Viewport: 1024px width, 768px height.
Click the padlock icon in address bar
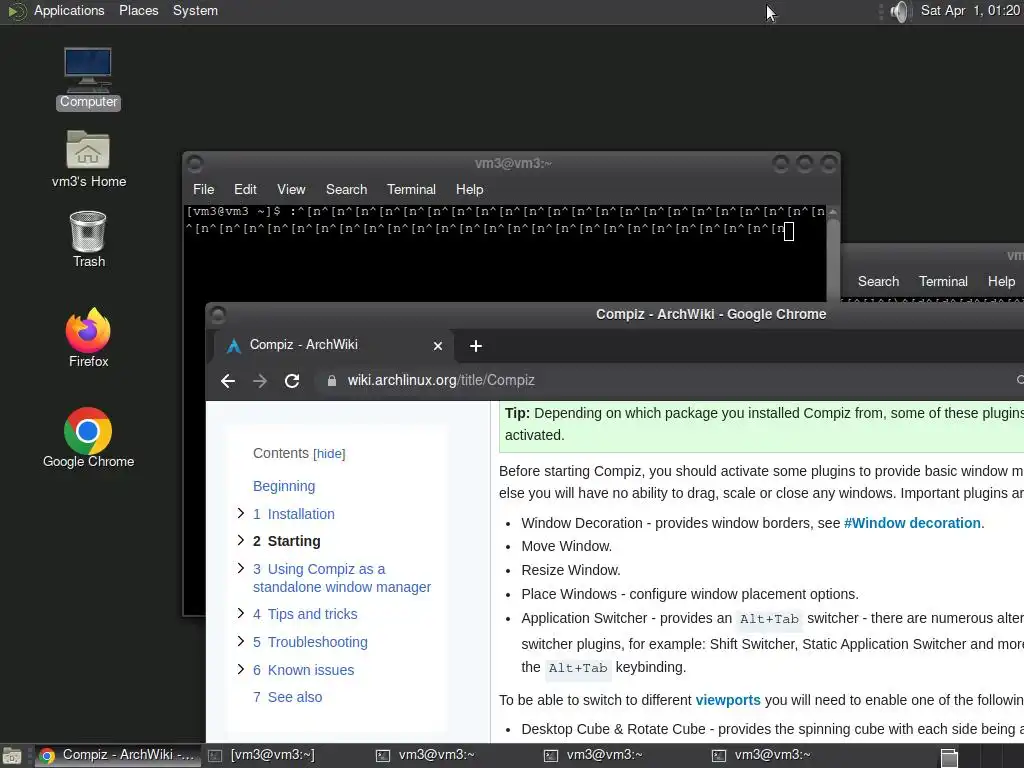click(332, 381)
